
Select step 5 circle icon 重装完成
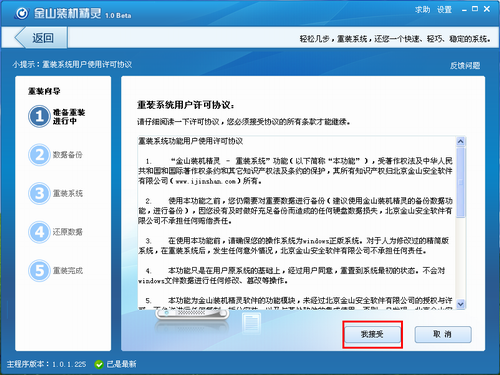pos(39,270)
